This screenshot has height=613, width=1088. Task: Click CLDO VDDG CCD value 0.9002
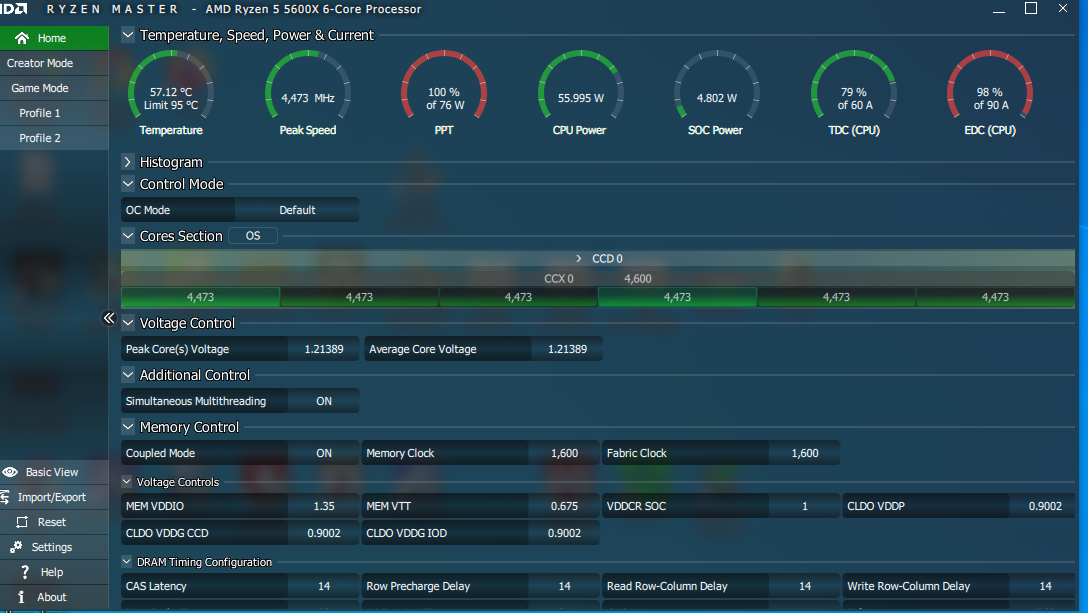[323, 533]
